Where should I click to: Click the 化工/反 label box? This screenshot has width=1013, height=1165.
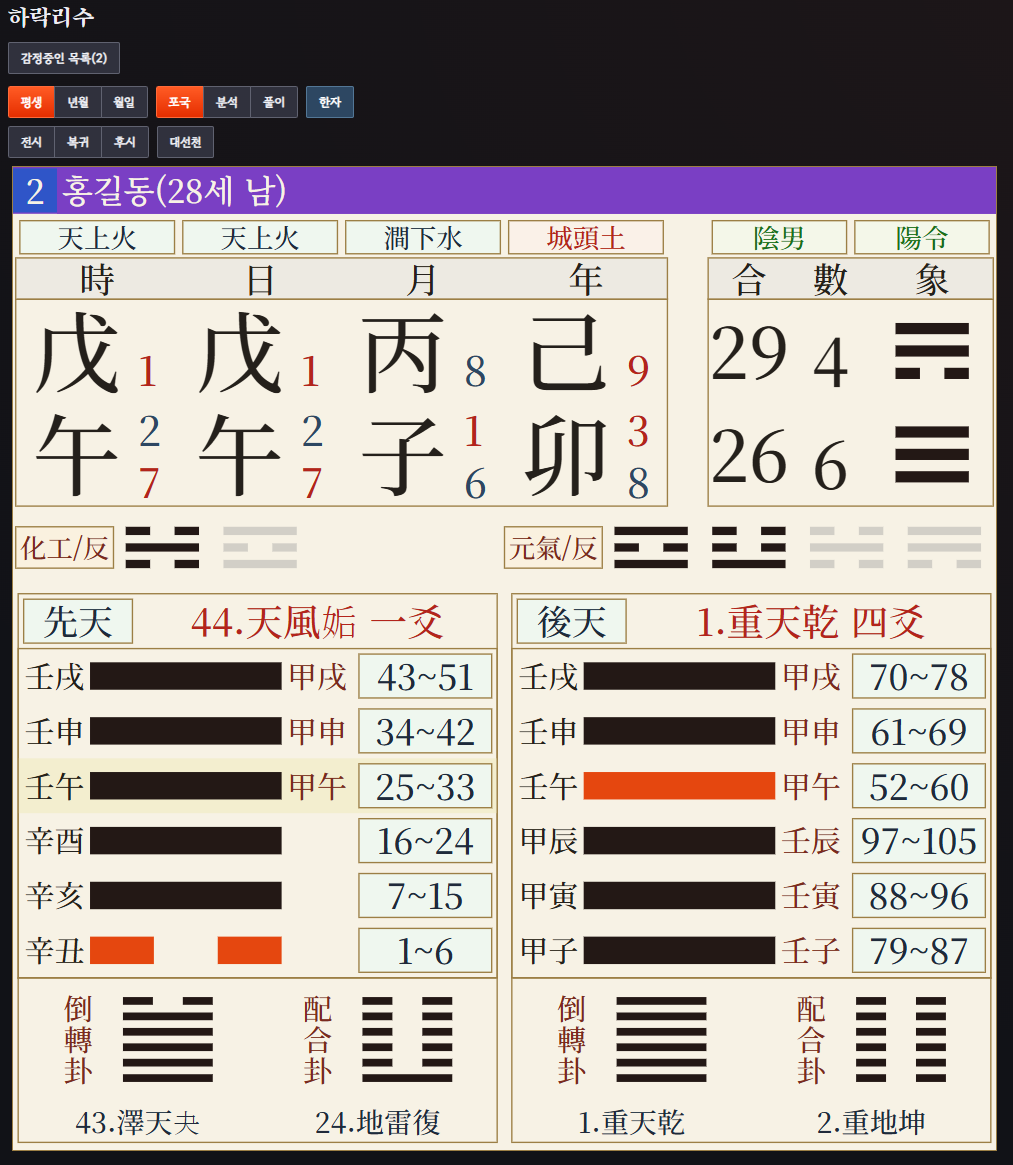[65, 548]
